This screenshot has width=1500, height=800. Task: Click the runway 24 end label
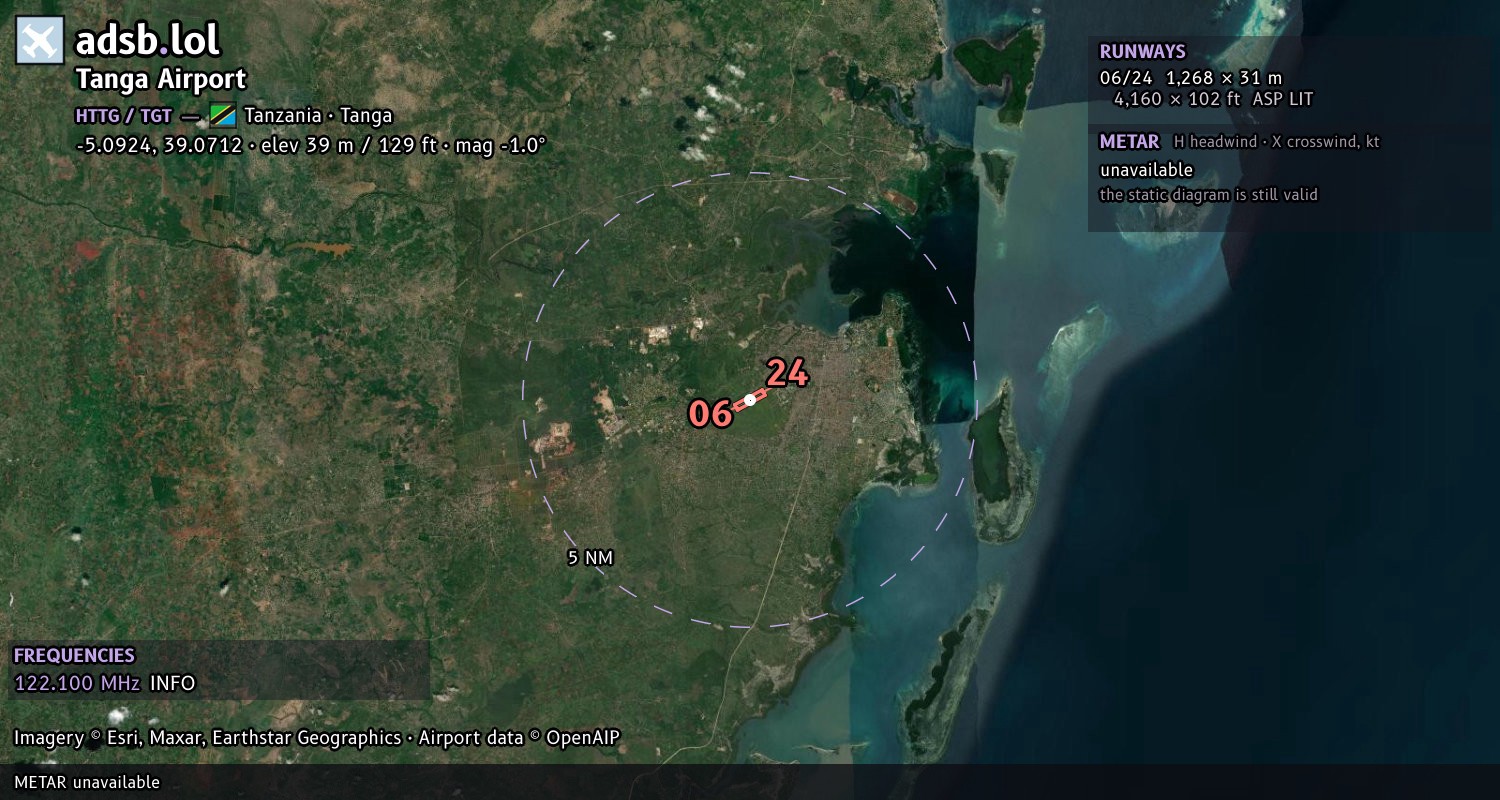[x=787, y=373]
